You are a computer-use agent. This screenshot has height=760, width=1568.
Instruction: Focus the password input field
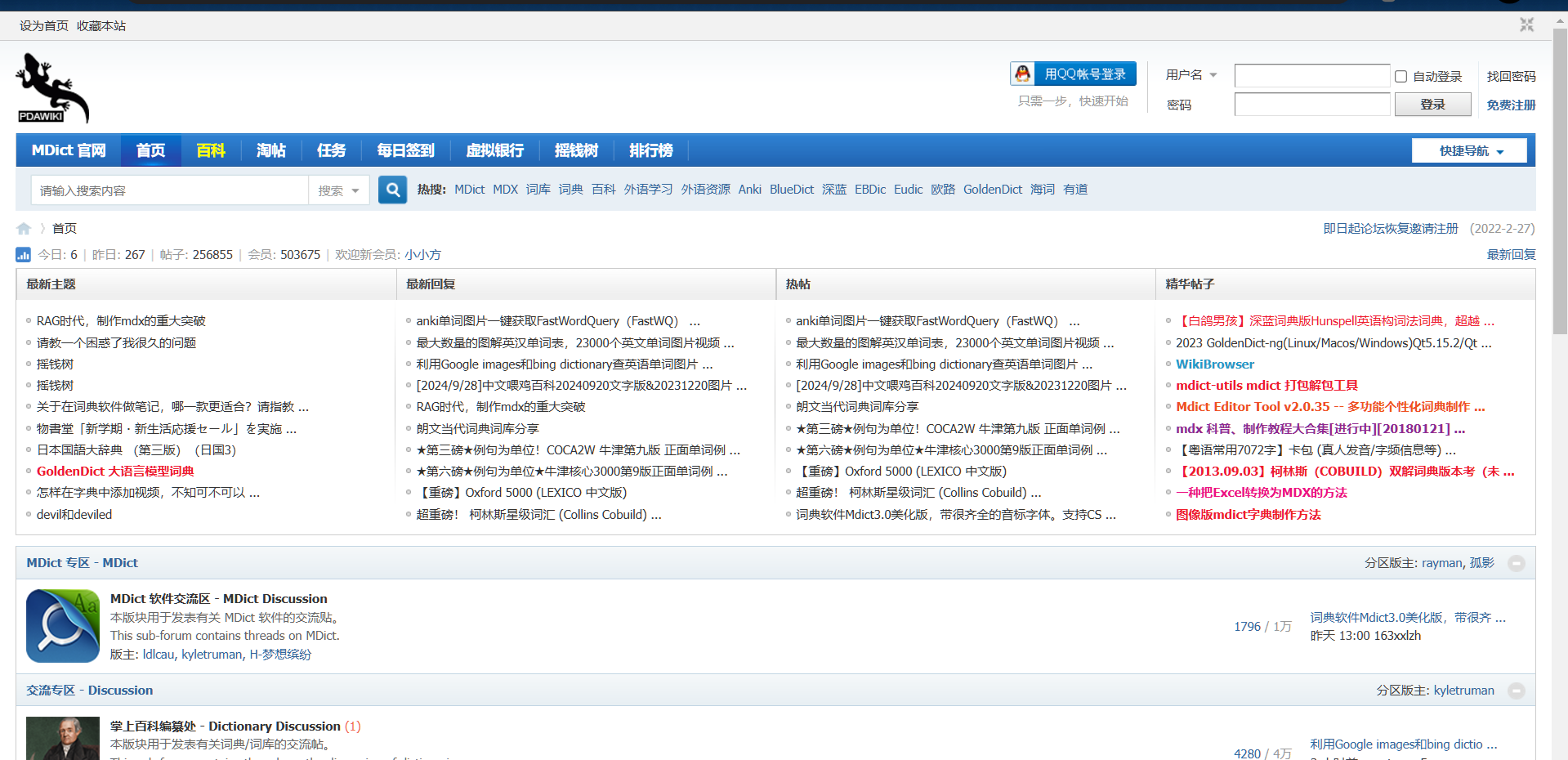[x=1311, y=105]
